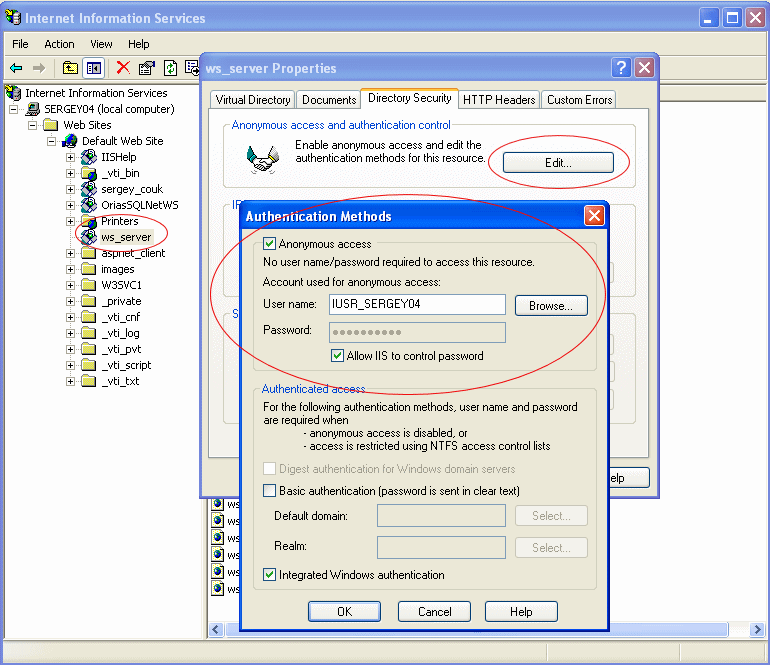Image resolution: width=770 pixels, height=665 pixels.
Task: Click the red X Delete toolbar icon
Action: pos(123,68)
